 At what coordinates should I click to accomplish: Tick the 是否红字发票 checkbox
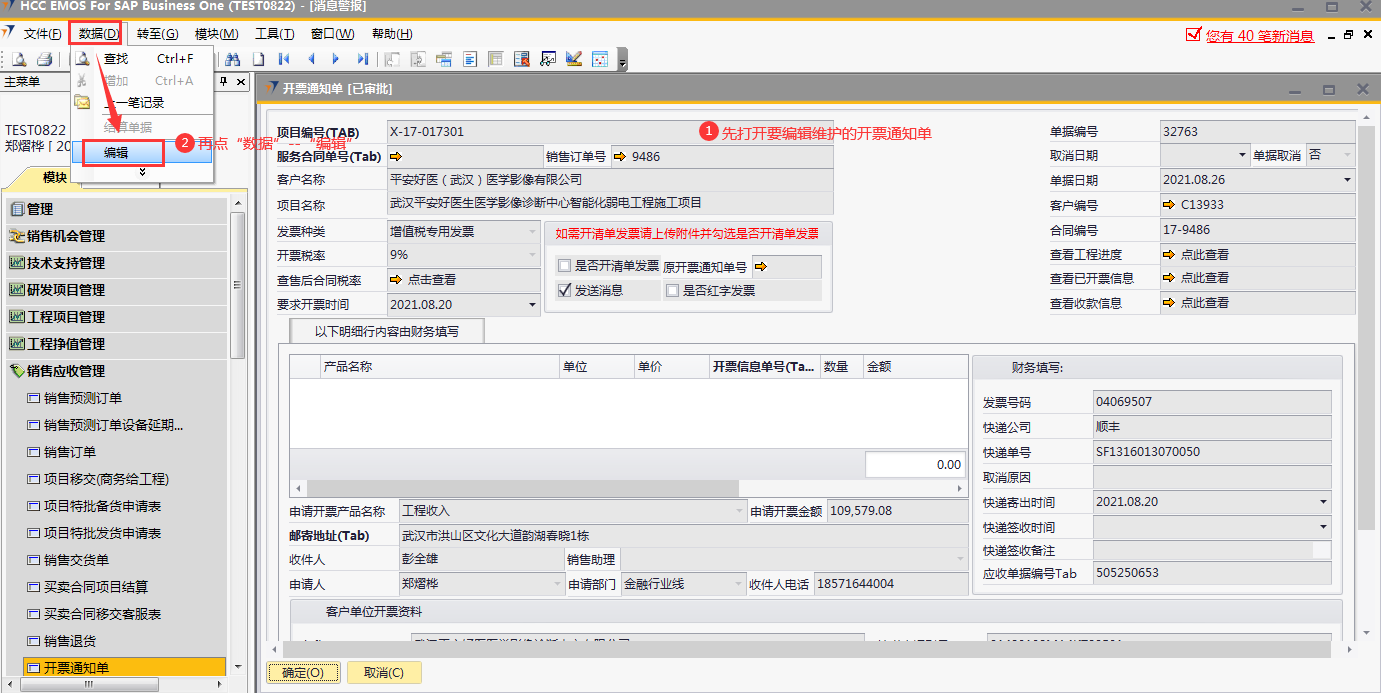click(x=672, y=291)
